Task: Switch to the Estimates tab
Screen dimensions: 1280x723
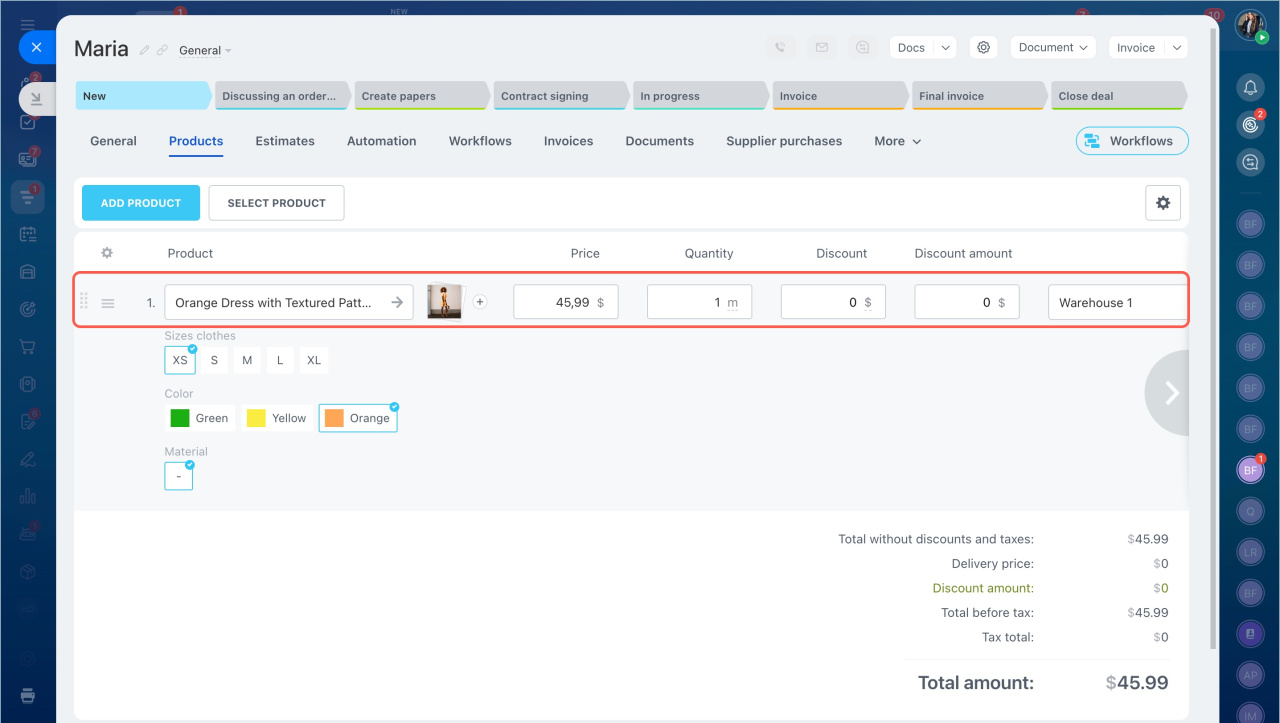Action: pyautogui.click(x=285, y=141)
